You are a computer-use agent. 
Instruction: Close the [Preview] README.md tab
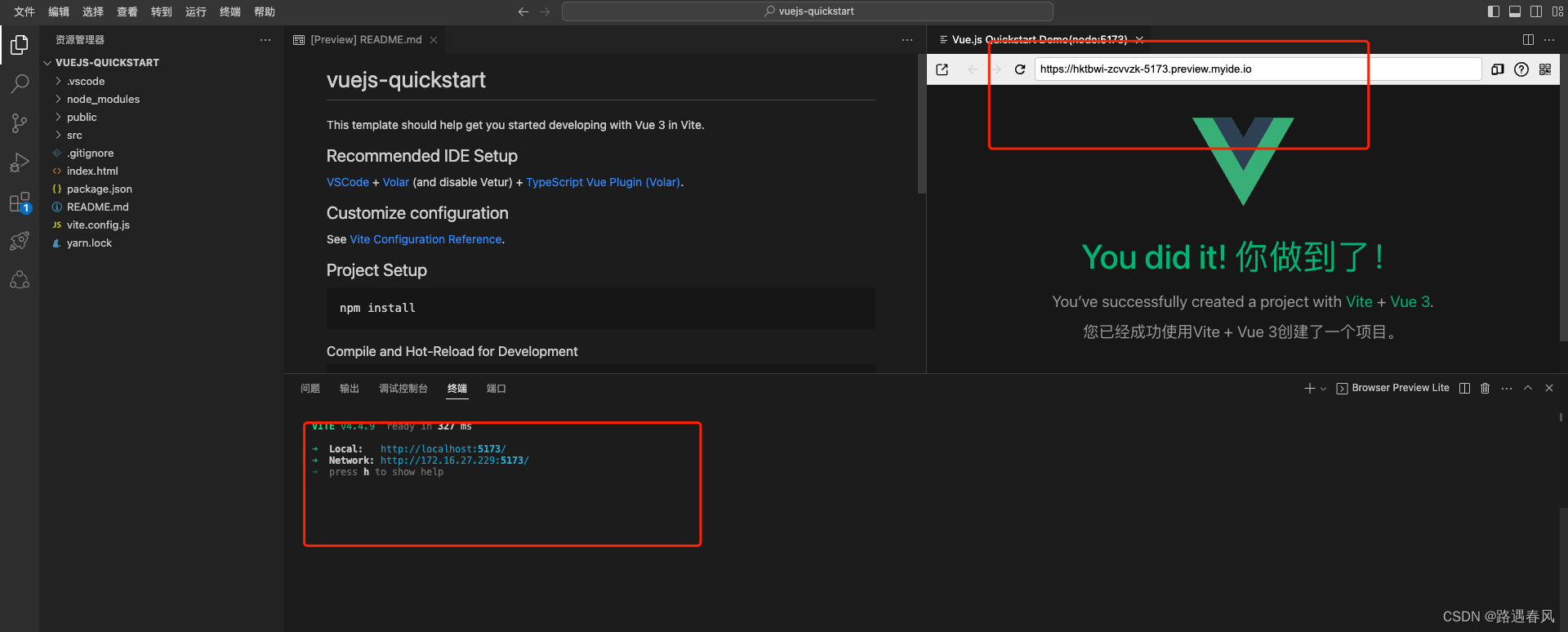click(434, 40)
